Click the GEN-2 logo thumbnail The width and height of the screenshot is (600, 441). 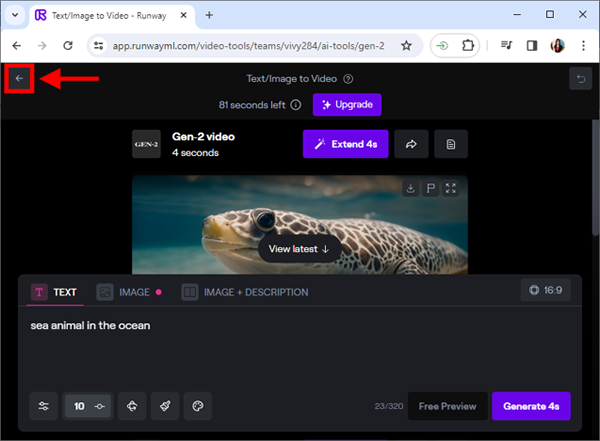click(x=146, y=144)
